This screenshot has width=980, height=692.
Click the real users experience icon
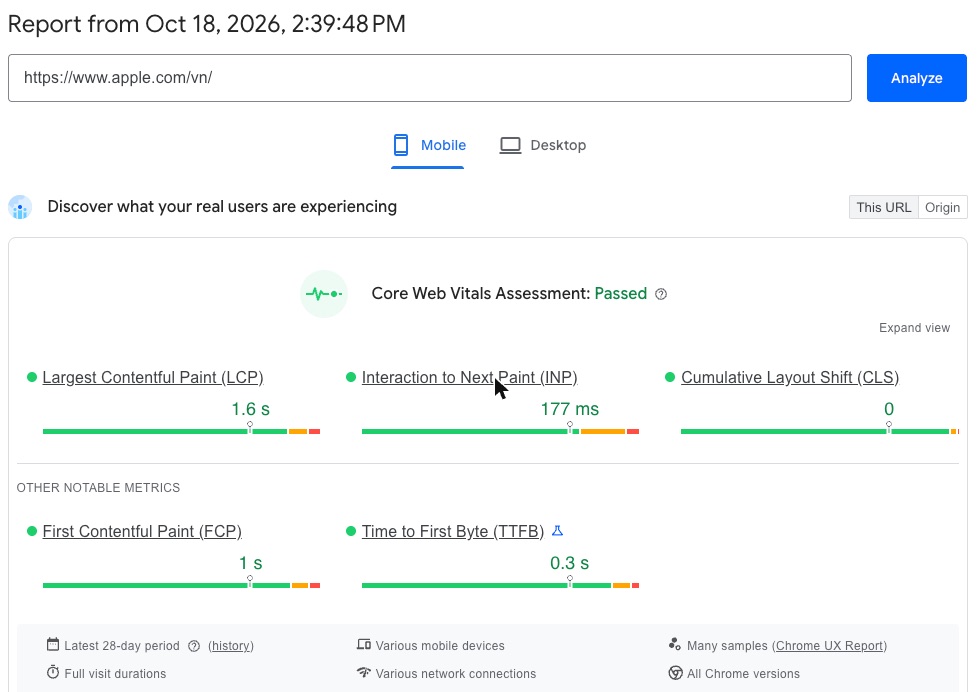coord(20,207)
